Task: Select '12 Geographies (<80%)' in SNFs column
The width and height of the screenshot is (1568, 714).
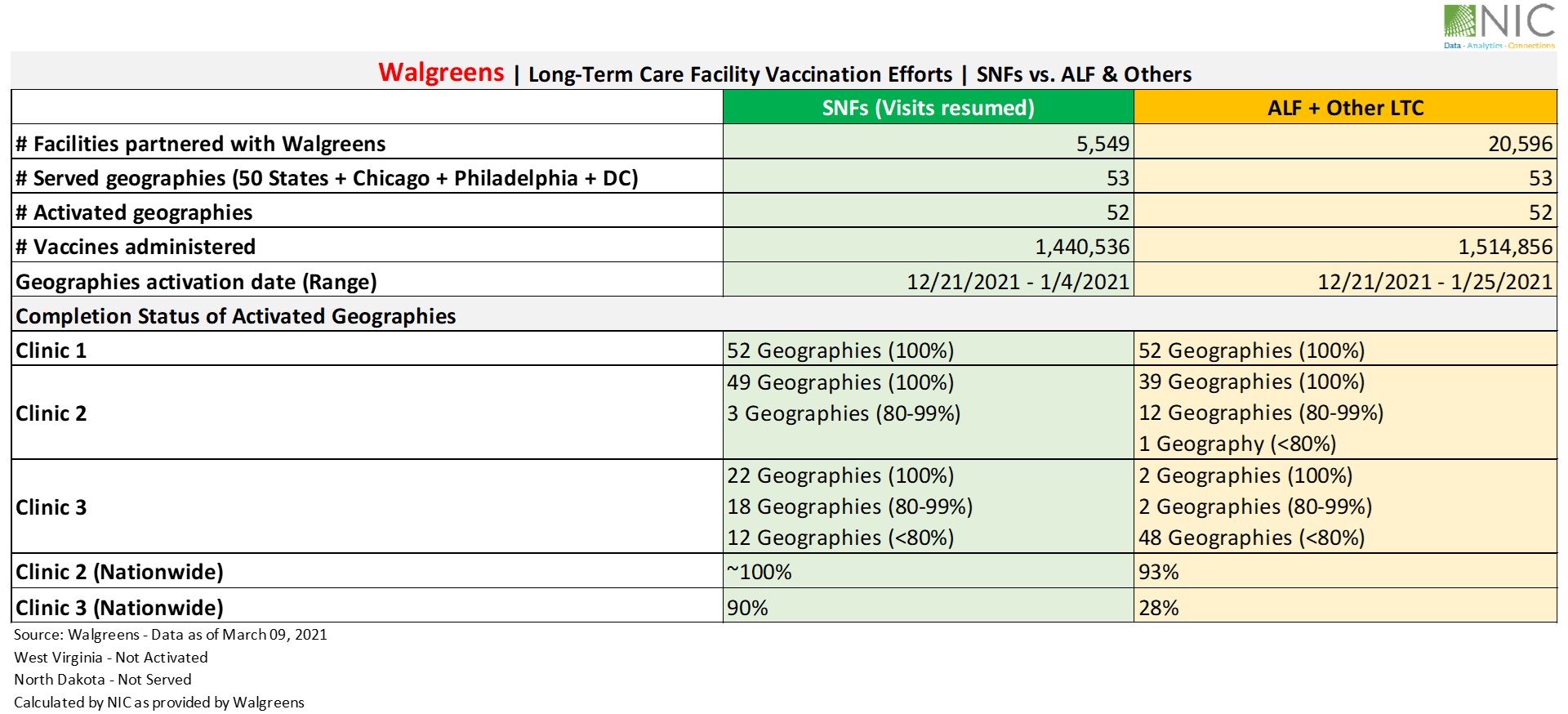Action: [x=840, y=538]
